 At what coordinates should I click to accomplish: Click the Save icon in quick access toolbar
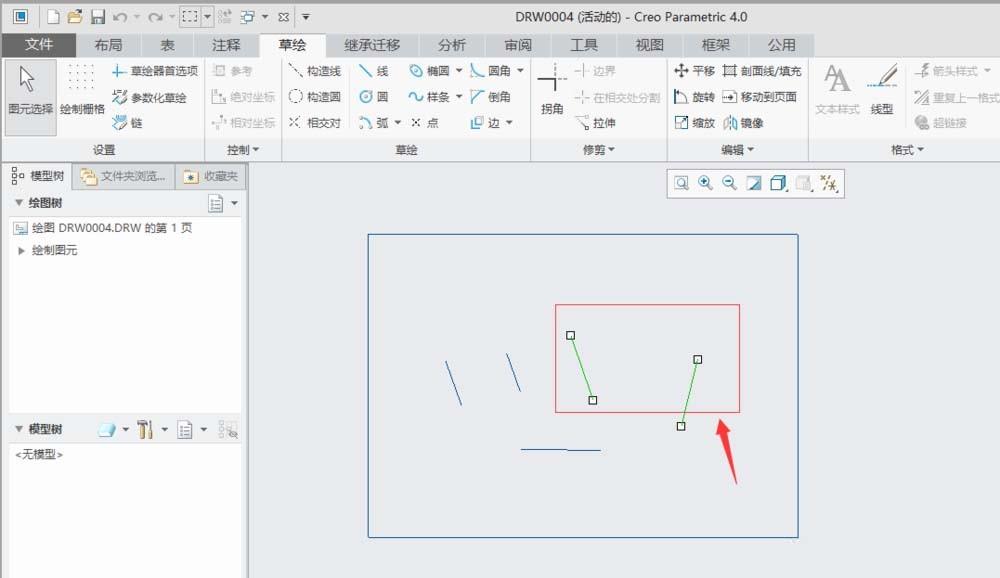[98, 17]
